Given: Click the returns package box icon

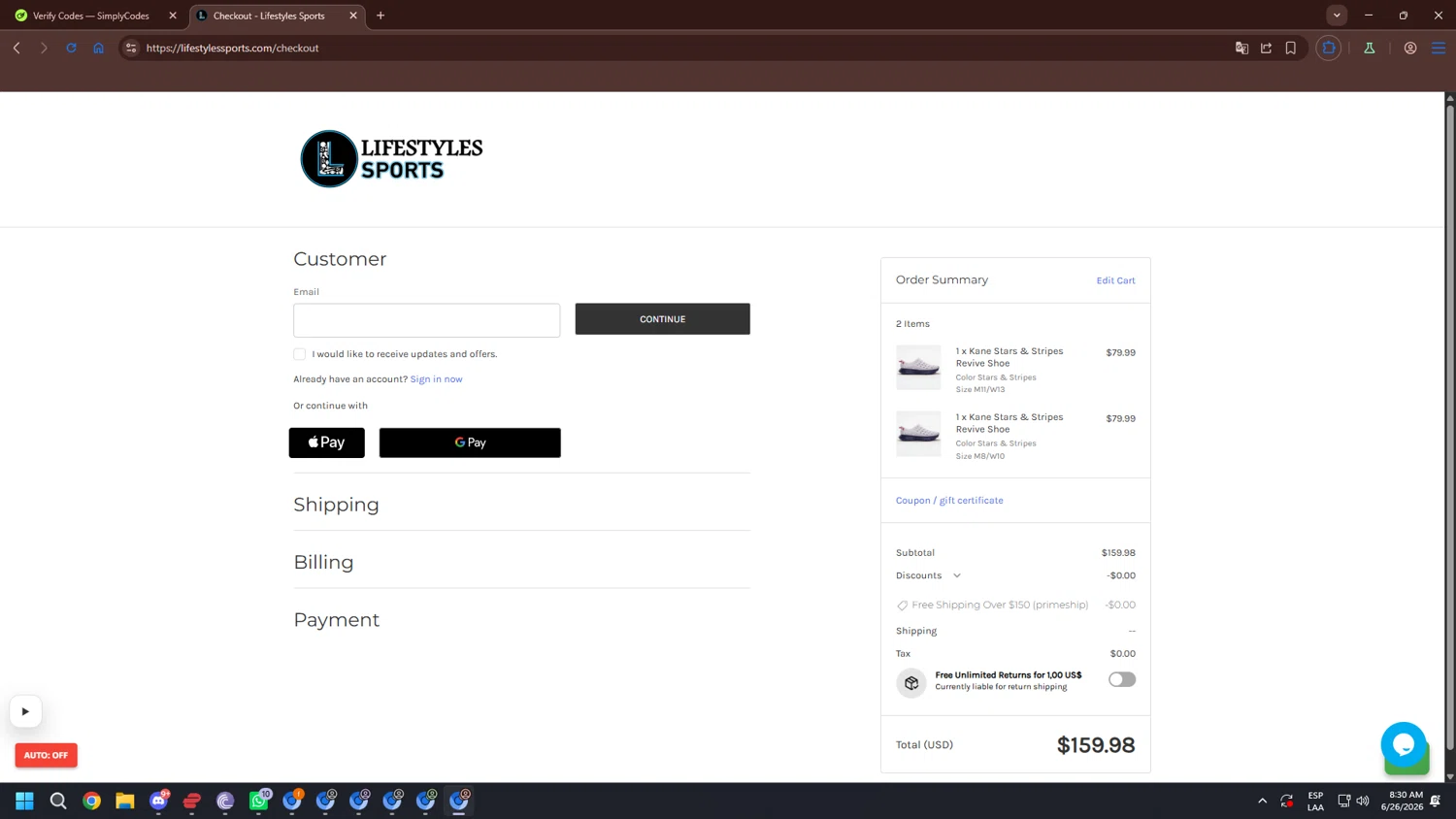Looking at the screenshot, I should [x=911, y=683].
